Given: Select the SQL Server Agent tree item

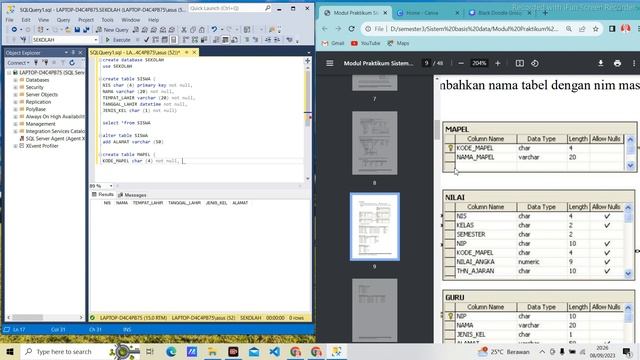Looking at the screenshot, I should point(52,139).
